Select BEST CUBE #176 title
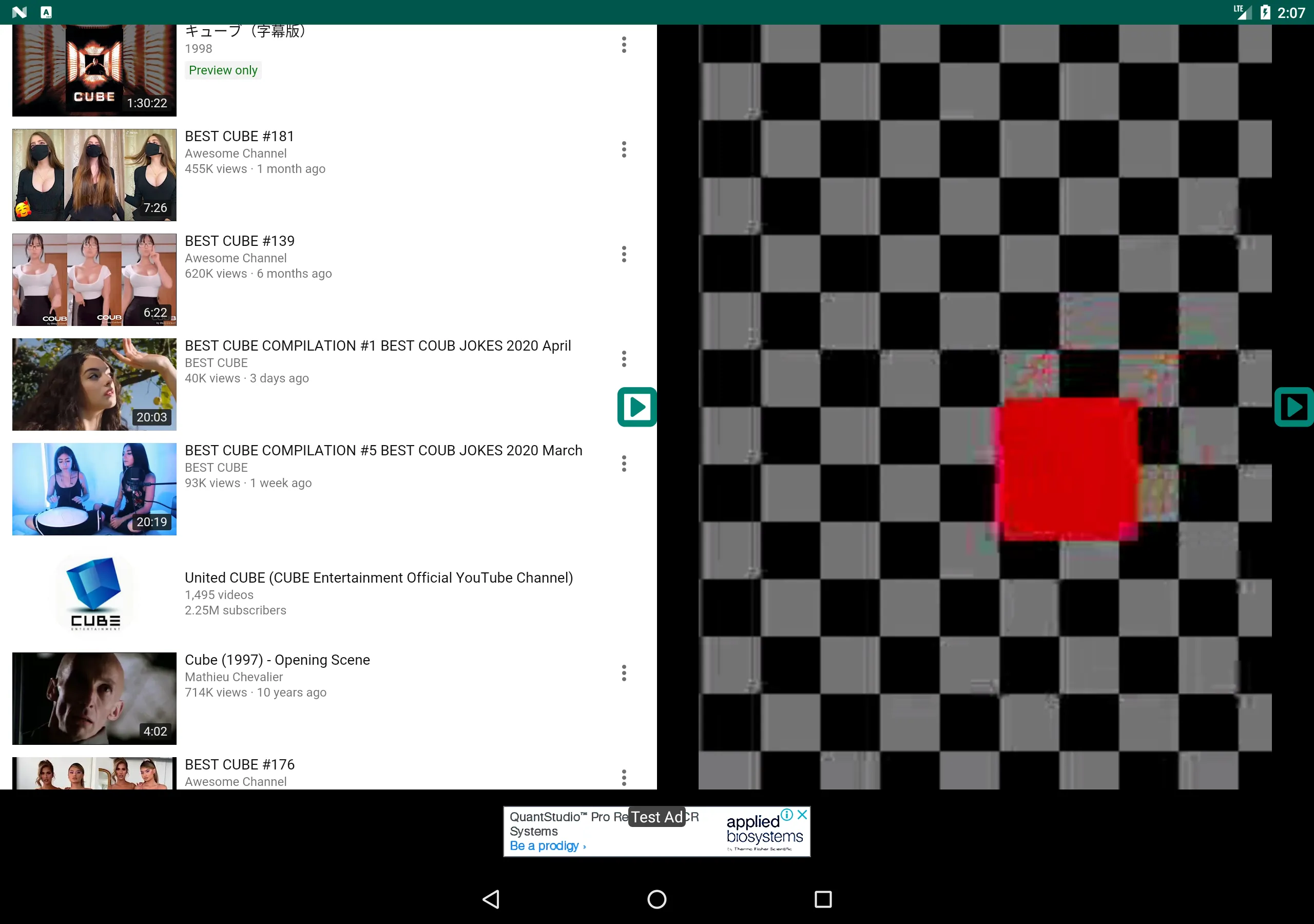This screenshot has width=1314, height=924. click(239, 765)
